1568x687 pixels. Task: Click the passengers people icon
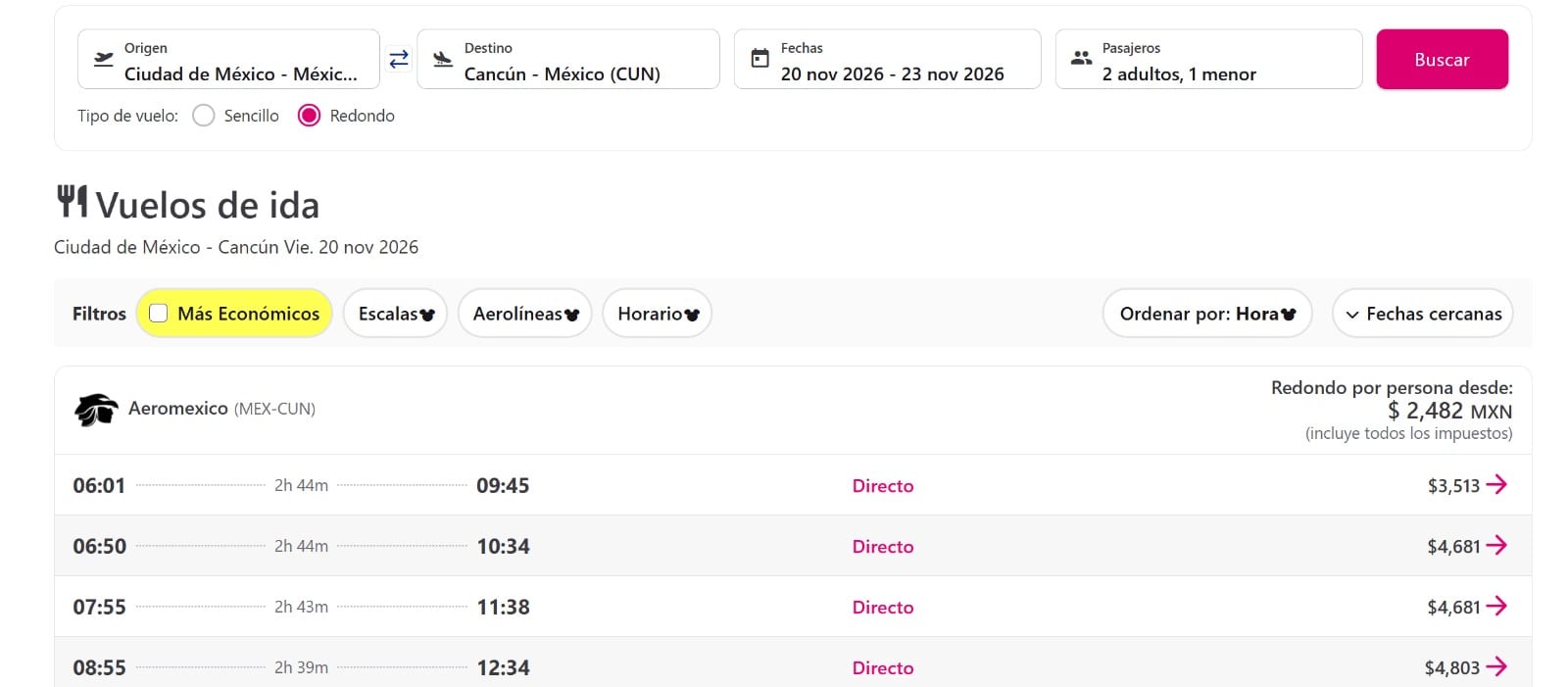coord(1081,59)
